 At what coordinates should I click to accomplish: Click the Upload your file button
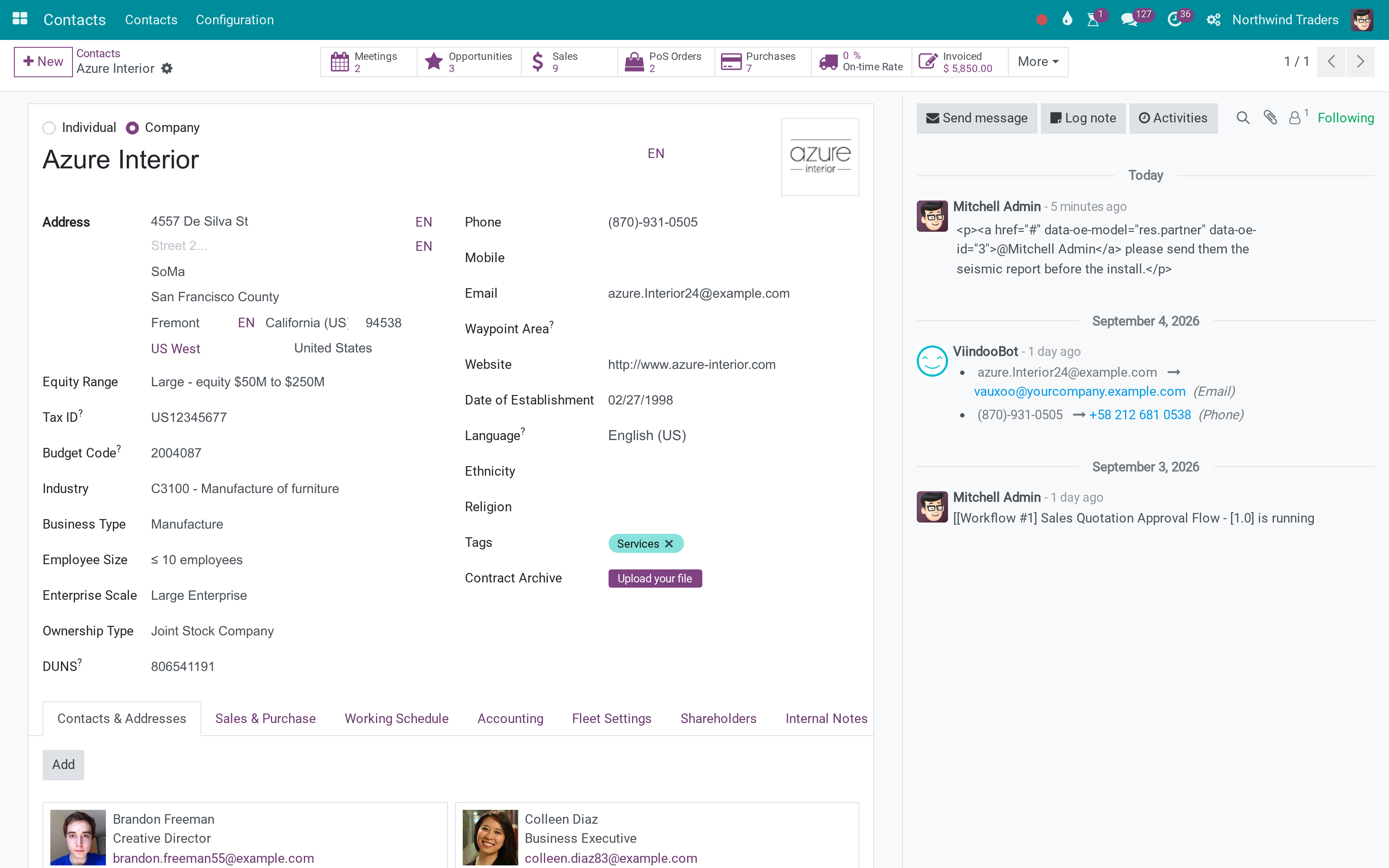pos(655,578)
